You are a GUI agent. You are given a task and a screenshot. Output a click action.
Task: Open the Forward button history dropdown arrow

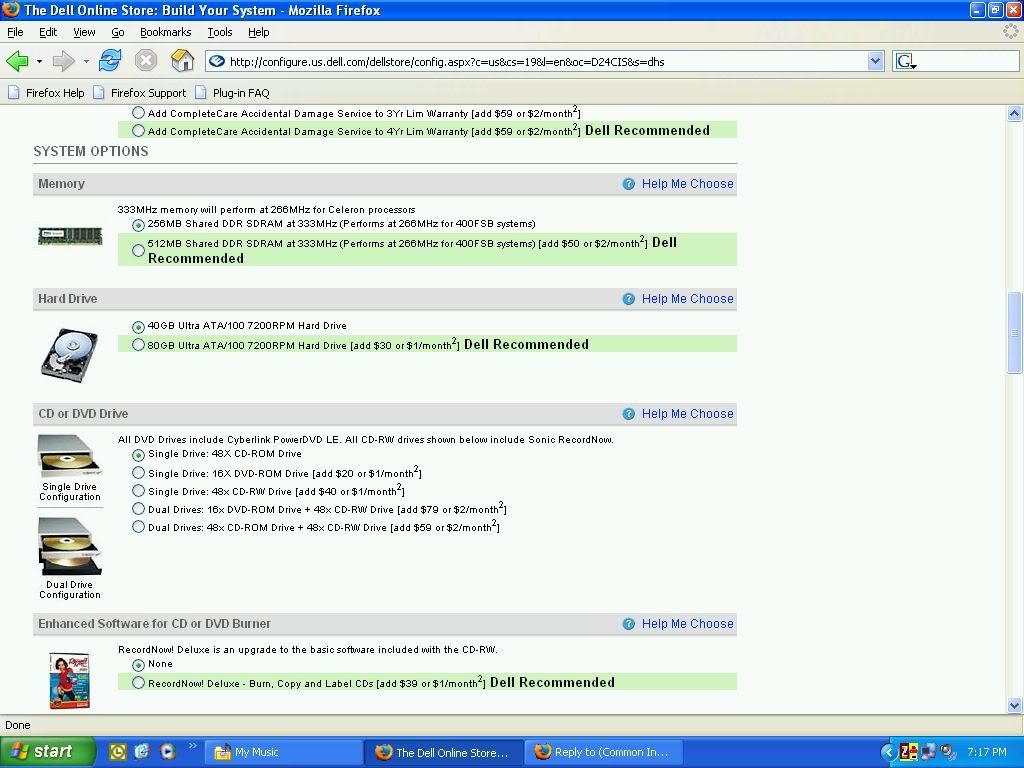pyautogui.click(x=86, y=61)
